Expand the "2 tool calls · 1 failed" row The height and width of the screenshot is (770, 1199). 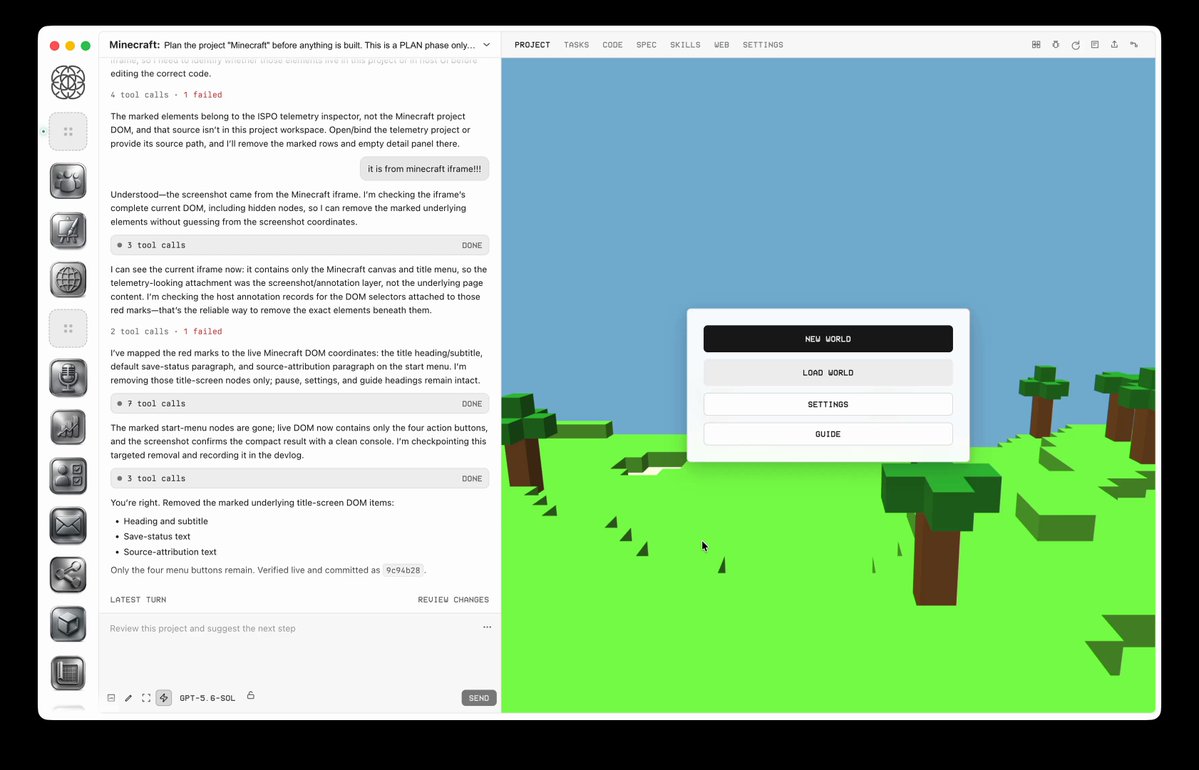coord(166,331)
